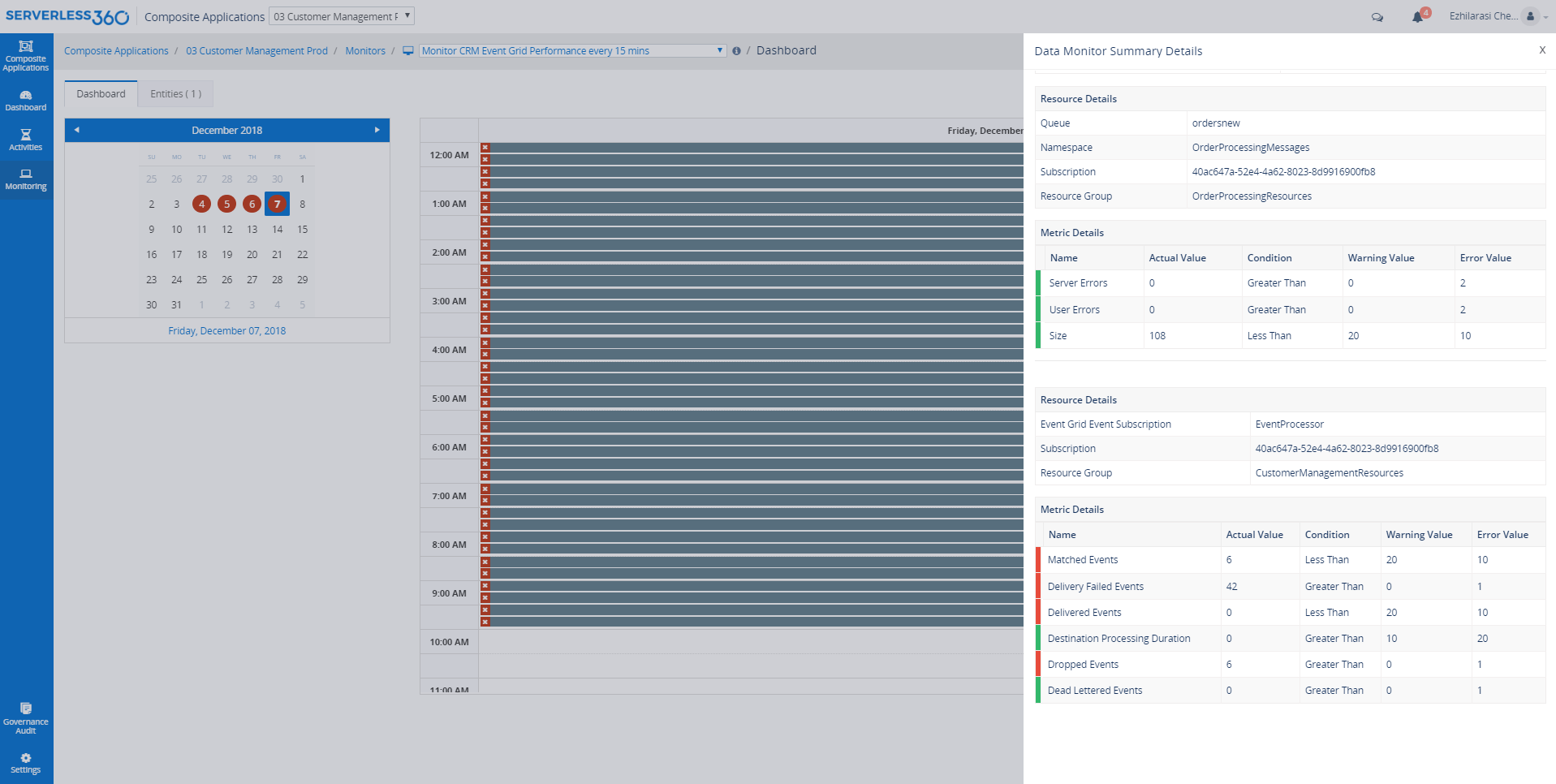Open the Governance Audit section

click(x=26, y=718)
